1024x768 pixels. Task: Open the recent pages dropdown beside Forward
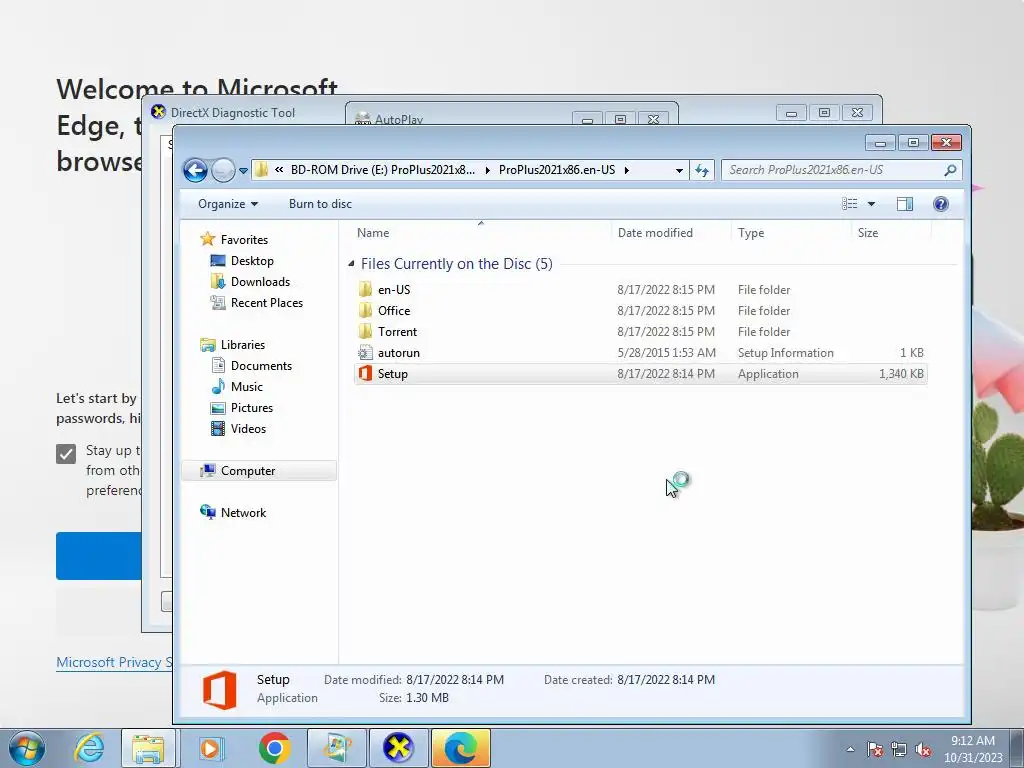coord(243,171)
